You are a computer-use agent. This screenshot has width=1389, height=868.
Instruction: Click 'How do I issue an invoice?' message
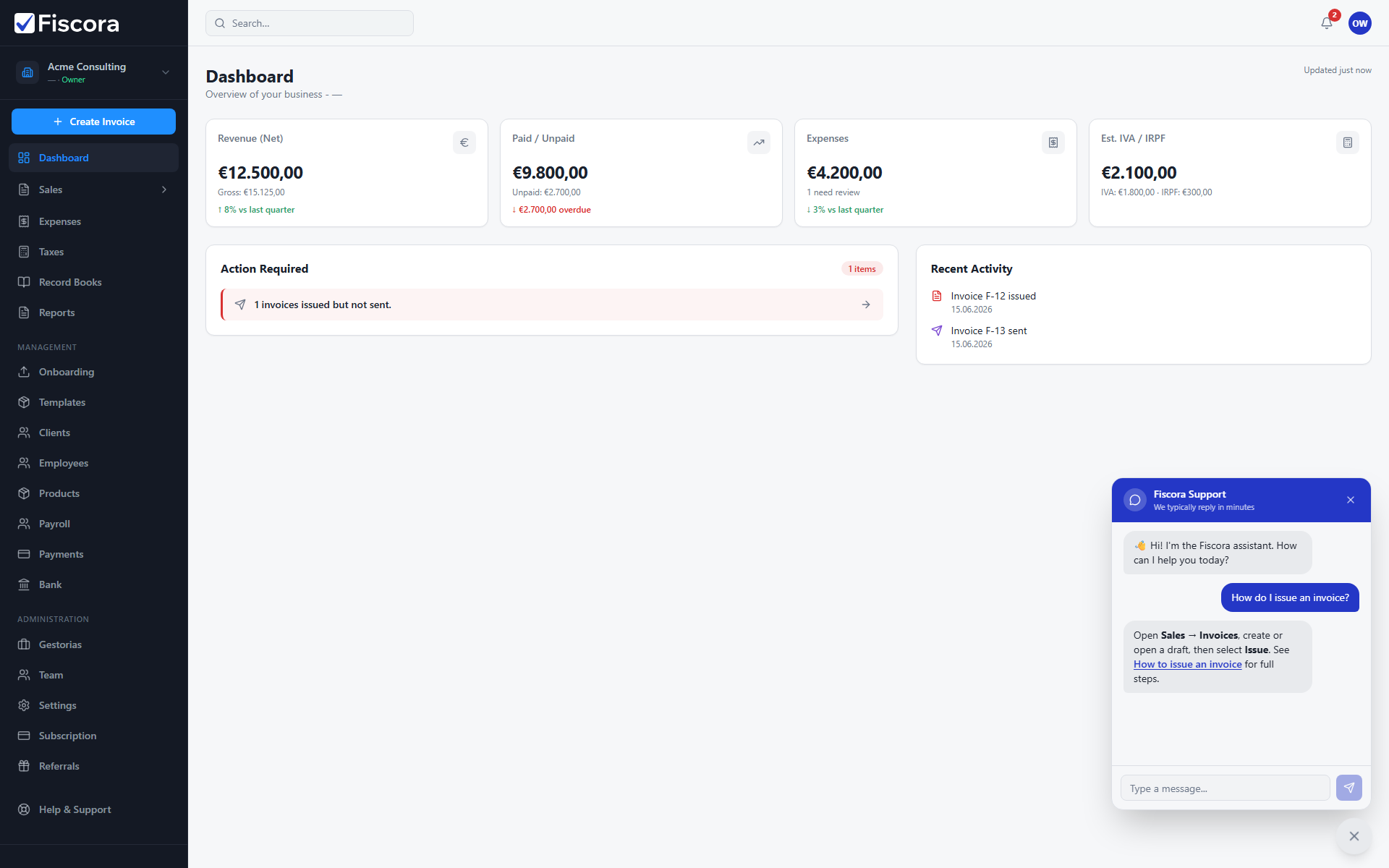[1290, 597]
